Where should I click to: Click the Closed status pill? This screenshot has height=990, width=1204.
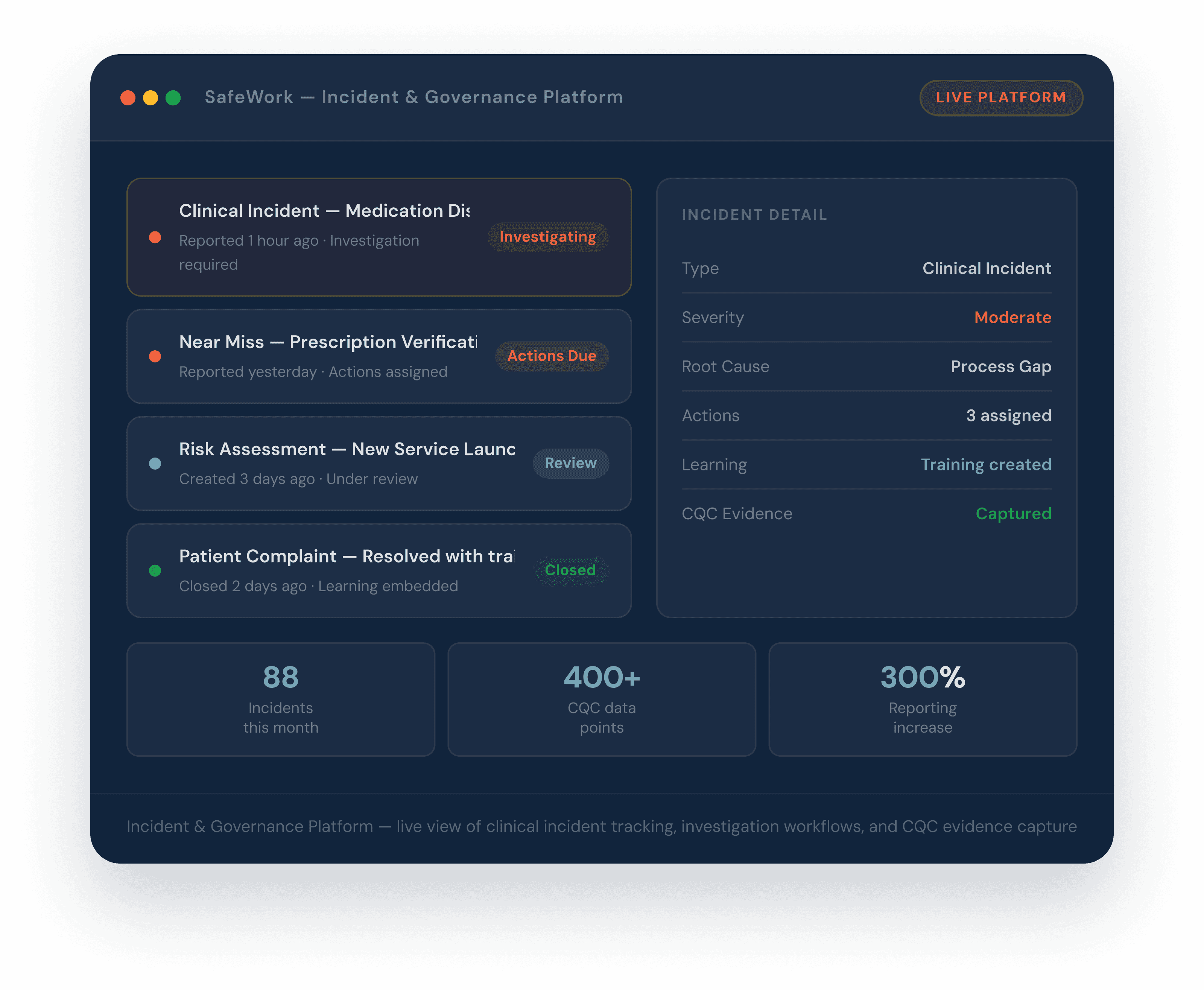(570, 570)
